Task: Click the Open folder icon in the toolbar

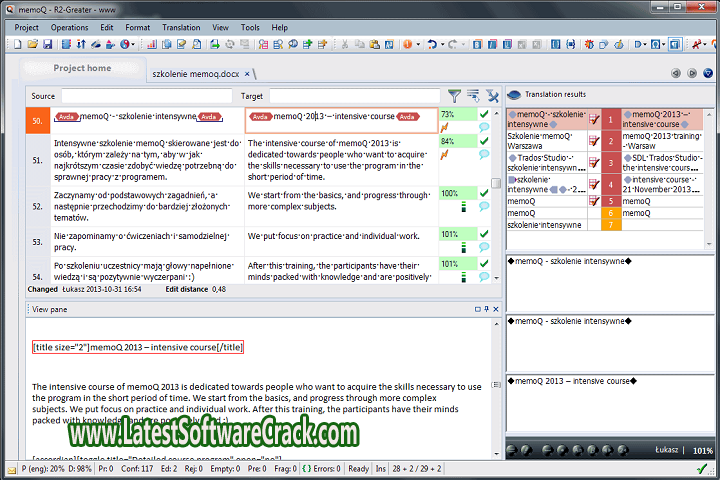Action: 33,44
